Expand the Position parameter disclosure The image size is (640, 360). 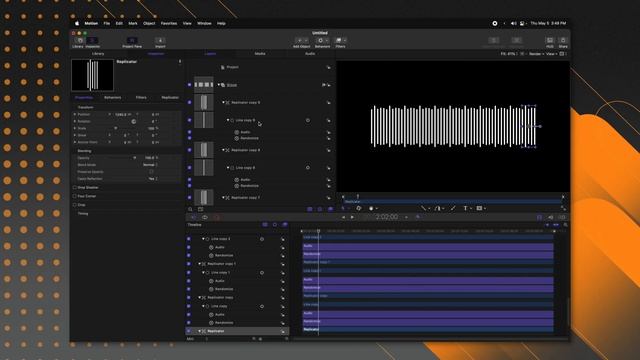click(x=75, y=115)
